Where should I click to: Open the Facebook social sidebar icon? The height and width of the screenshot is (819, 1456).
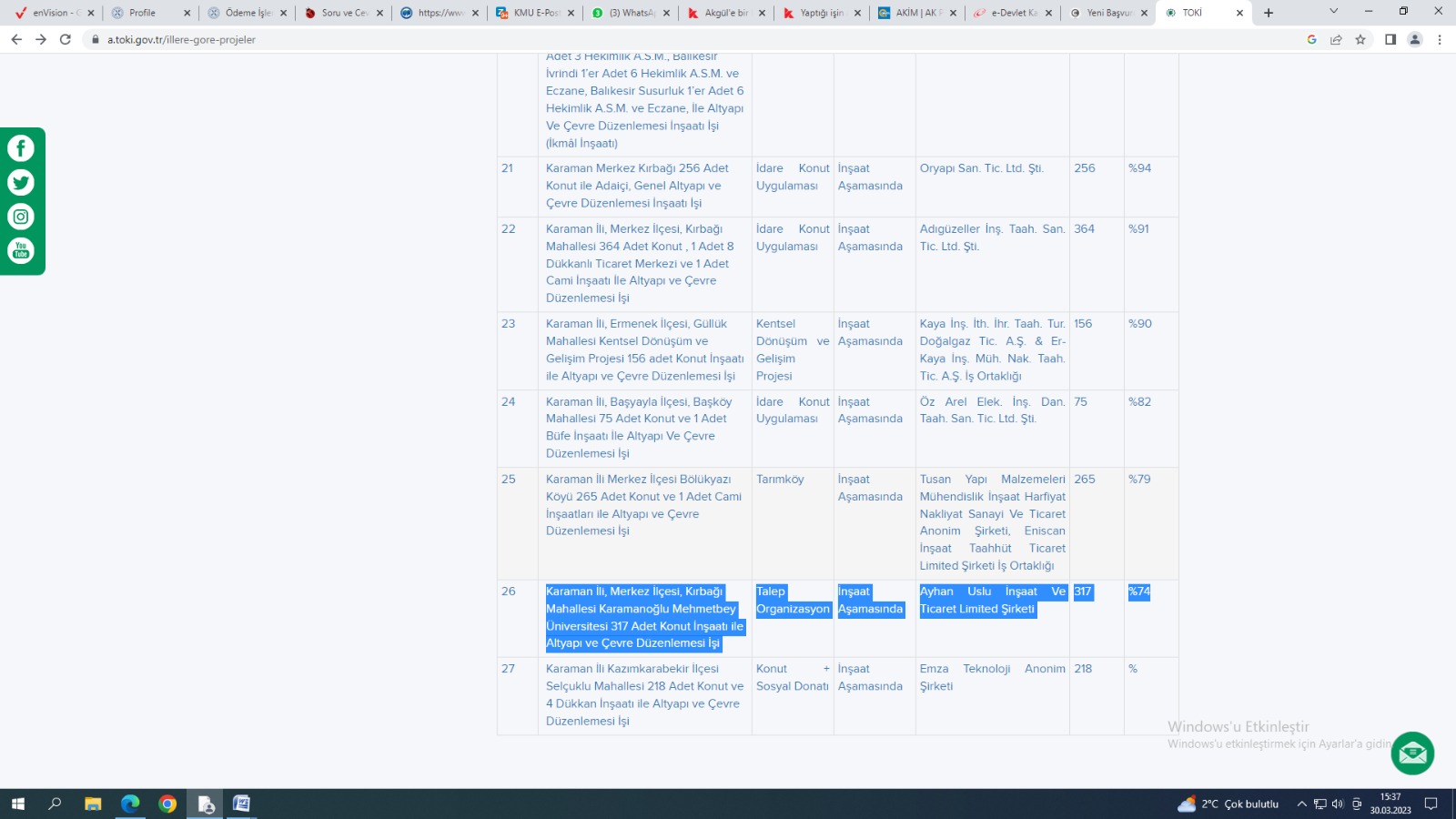tap(21, 148)
